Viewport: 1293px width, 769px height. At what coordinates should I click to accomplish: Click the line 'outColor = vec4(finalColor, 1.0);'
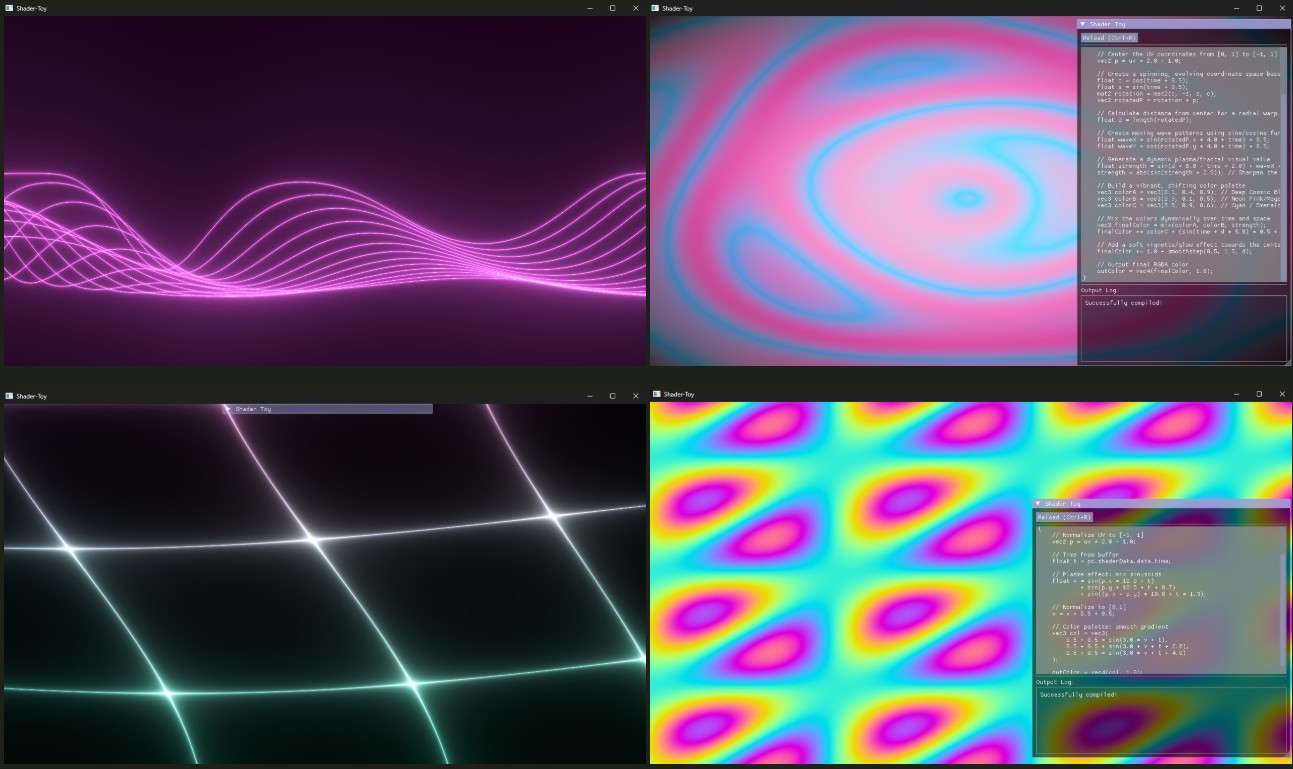pyautogui.click(x=1155, y=271)
